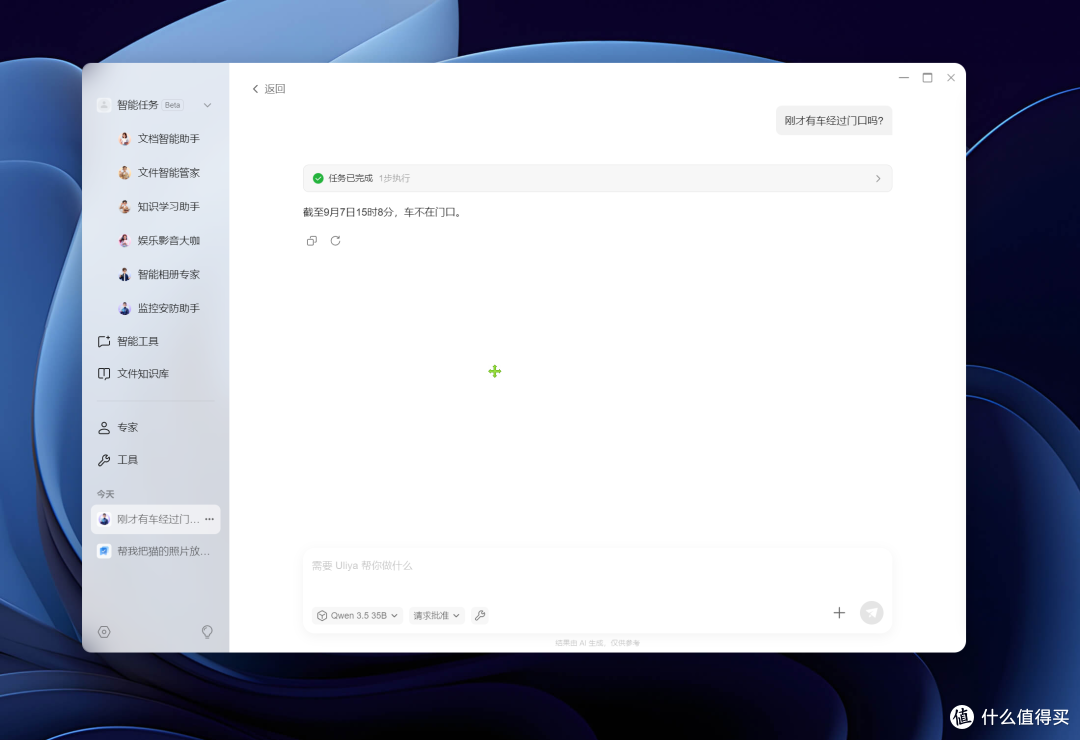Open the 刚才有车经过门 conversation
Image resolution: width=1080 pixels, height=740 pixels.
(156, 519)
